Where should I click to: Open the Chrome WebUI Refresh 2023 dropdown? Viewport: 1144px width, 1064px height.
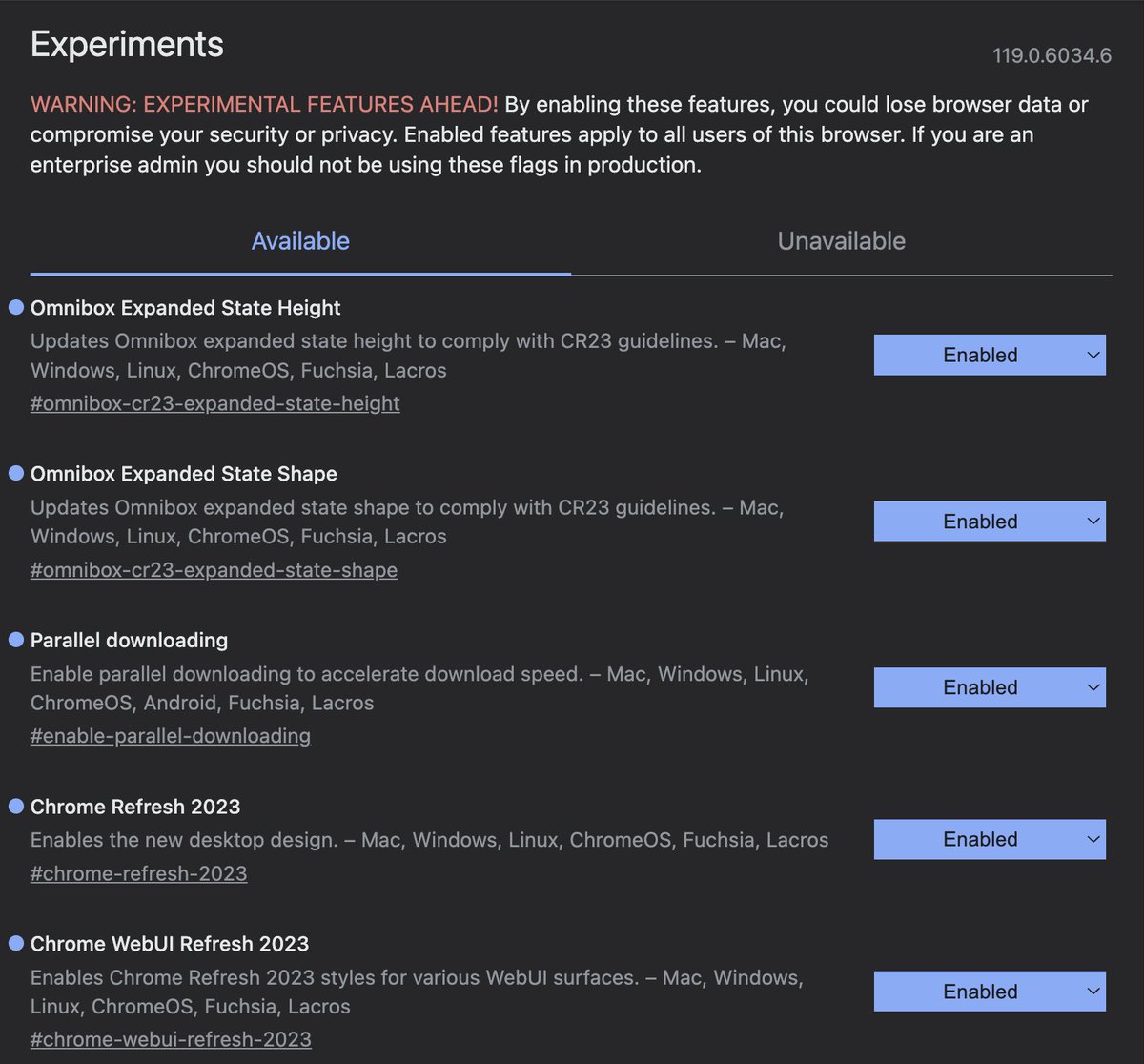click(990, 992)
